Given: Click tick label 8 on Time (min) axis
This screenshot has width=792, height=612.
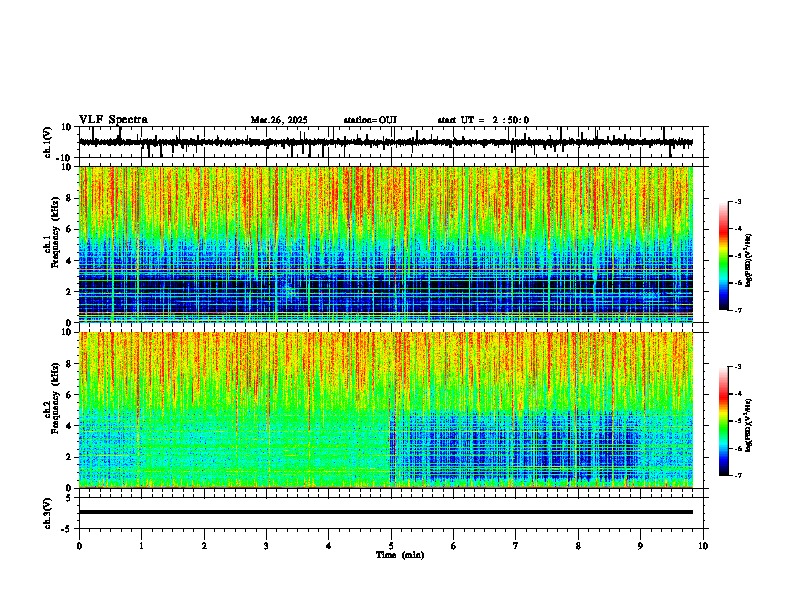Looking at the screenshot, I should pyautogui.click(x=578, y=546).
